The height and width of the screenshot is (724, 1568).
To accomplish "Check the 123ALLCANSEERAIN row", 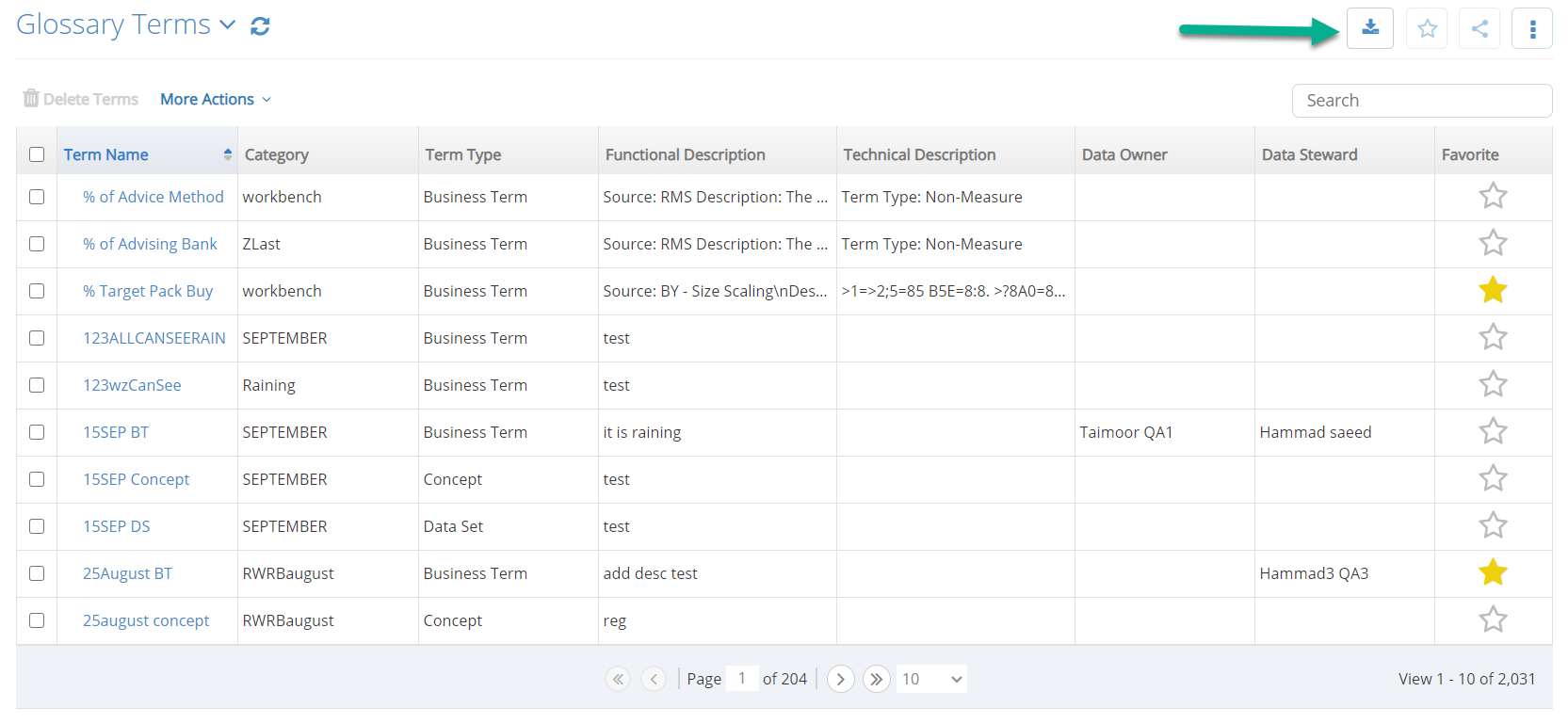I will [x=37, y=338].
